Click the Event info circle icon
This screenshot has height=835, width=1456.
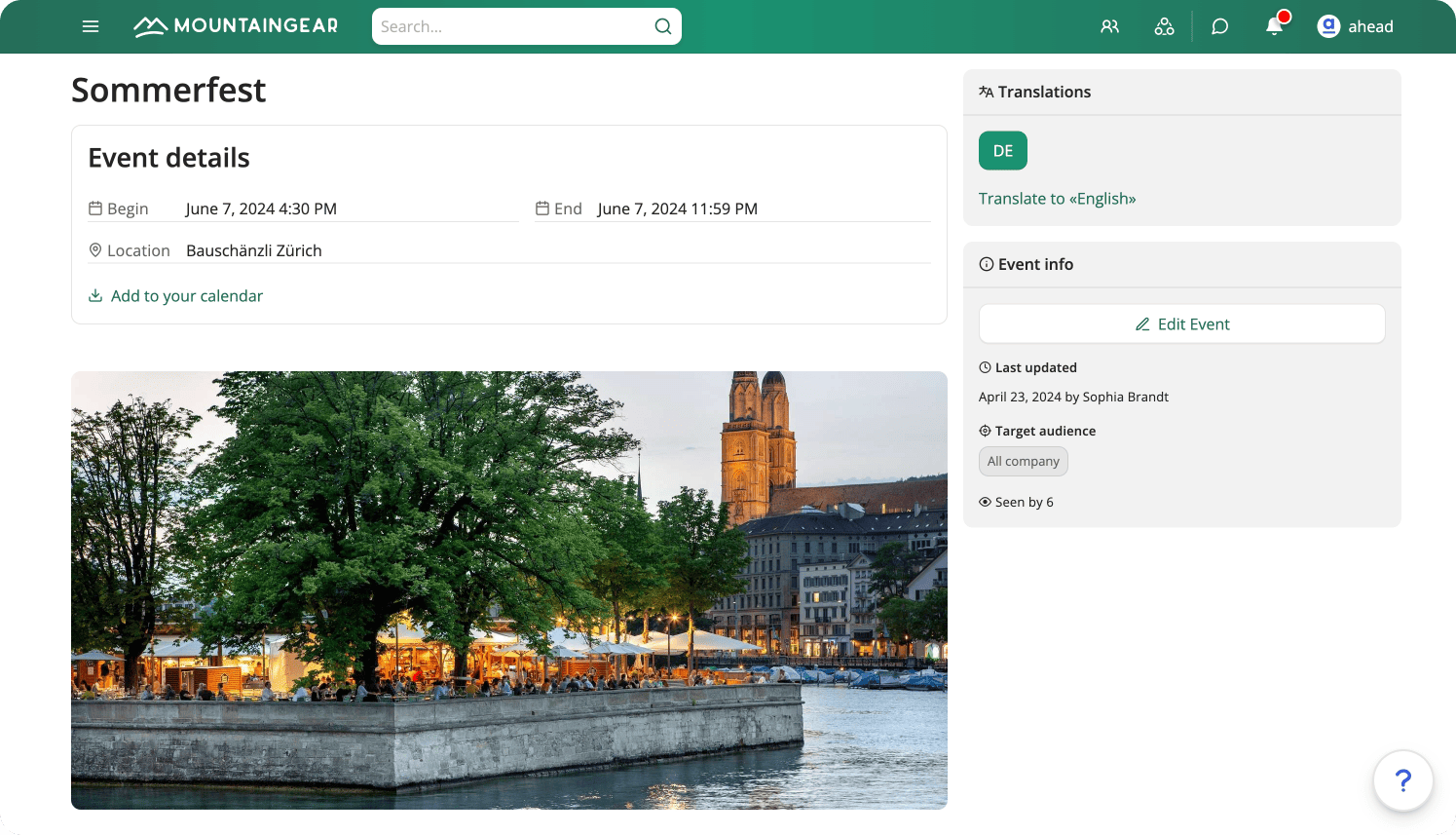point(987,264)
